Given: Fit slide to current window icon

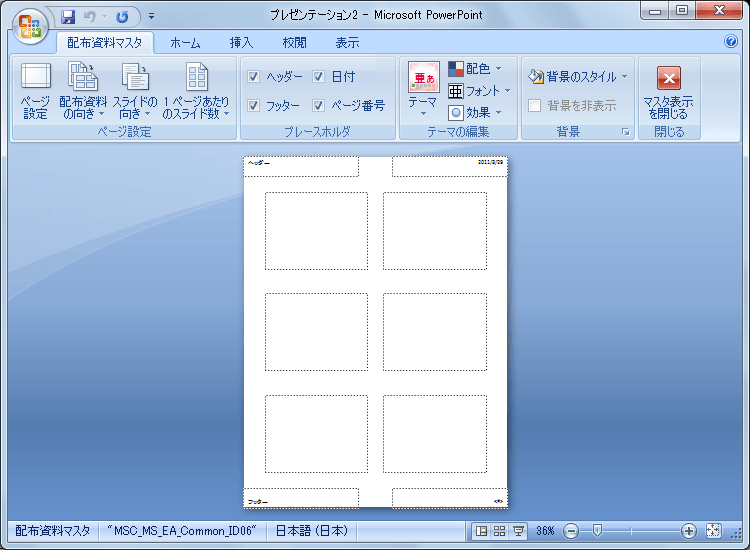Looking at the screenshot, I should 713,531.
